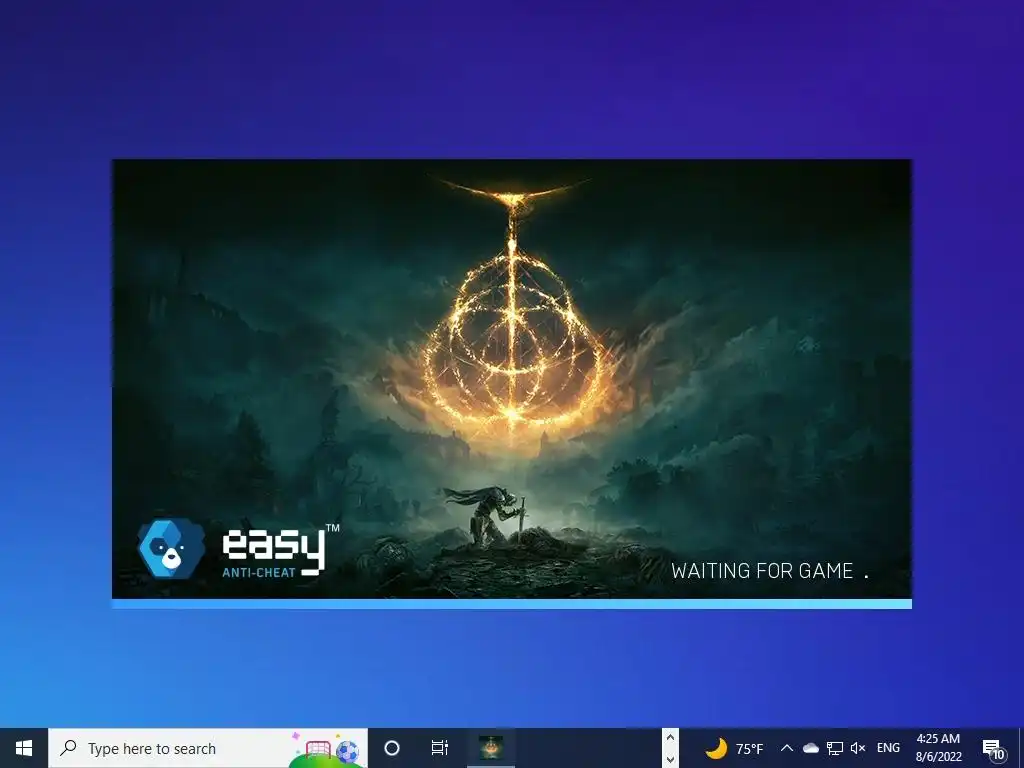Click the Elden Ring splash artwork
Viewport: 1024px width, 768px height.
coord(512,379)
